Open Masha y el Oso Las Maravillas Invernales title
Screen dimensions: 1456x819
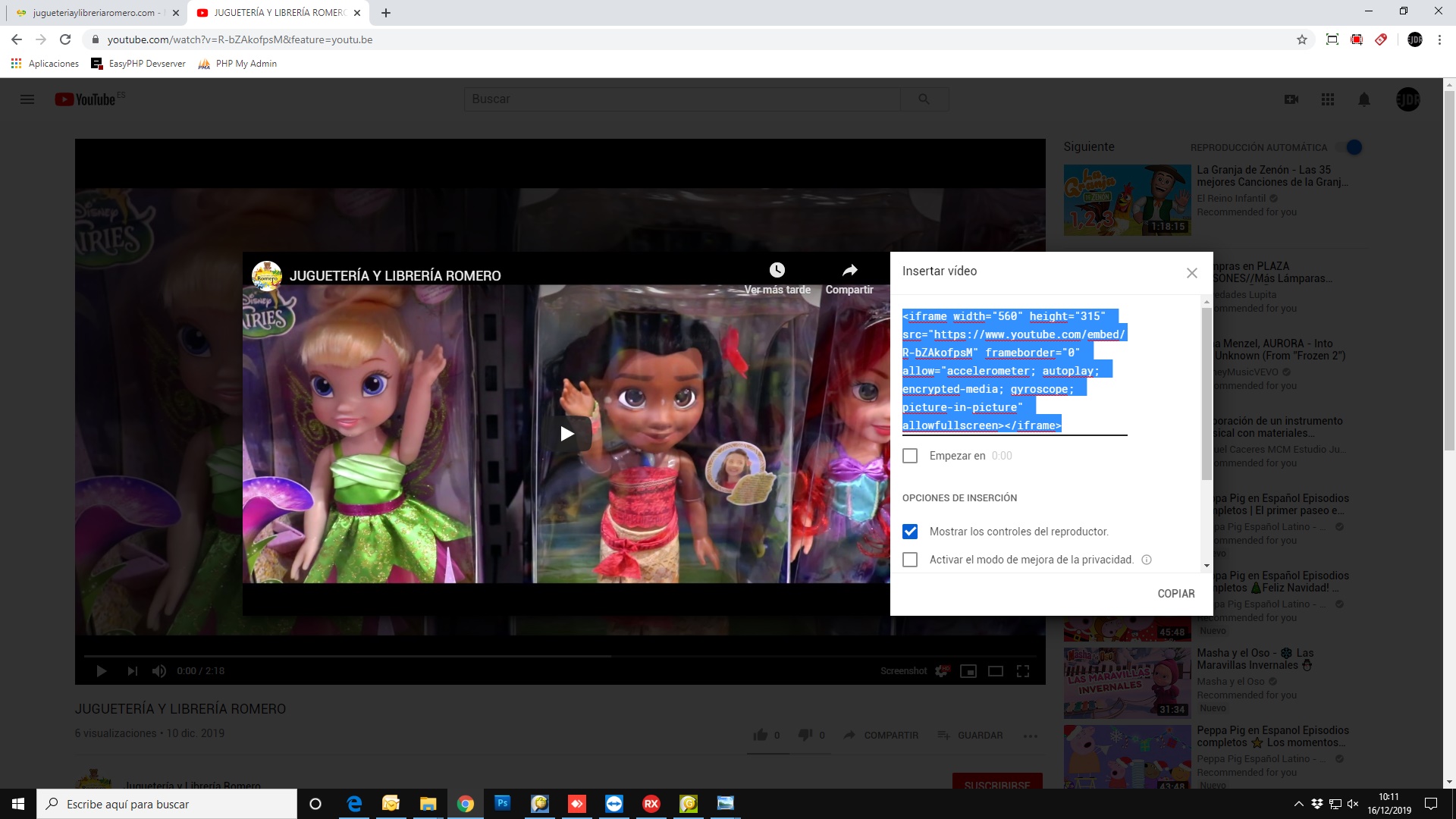[x=1255, y=659]
